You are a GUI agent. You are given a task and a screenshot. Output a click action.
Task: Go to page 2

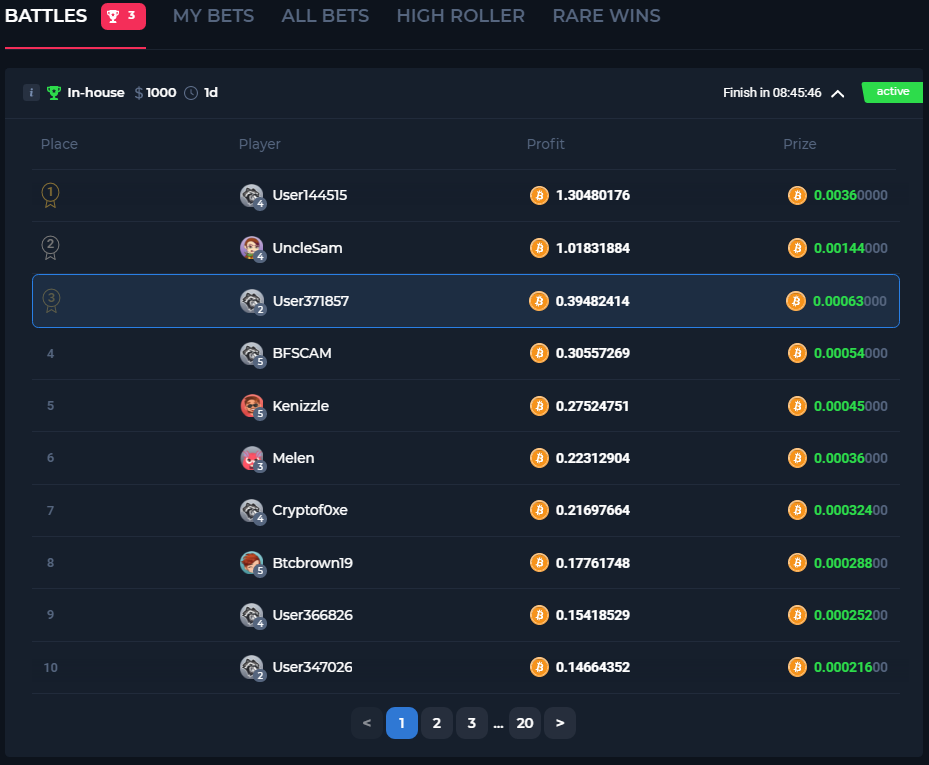click(x=437, y=723)
